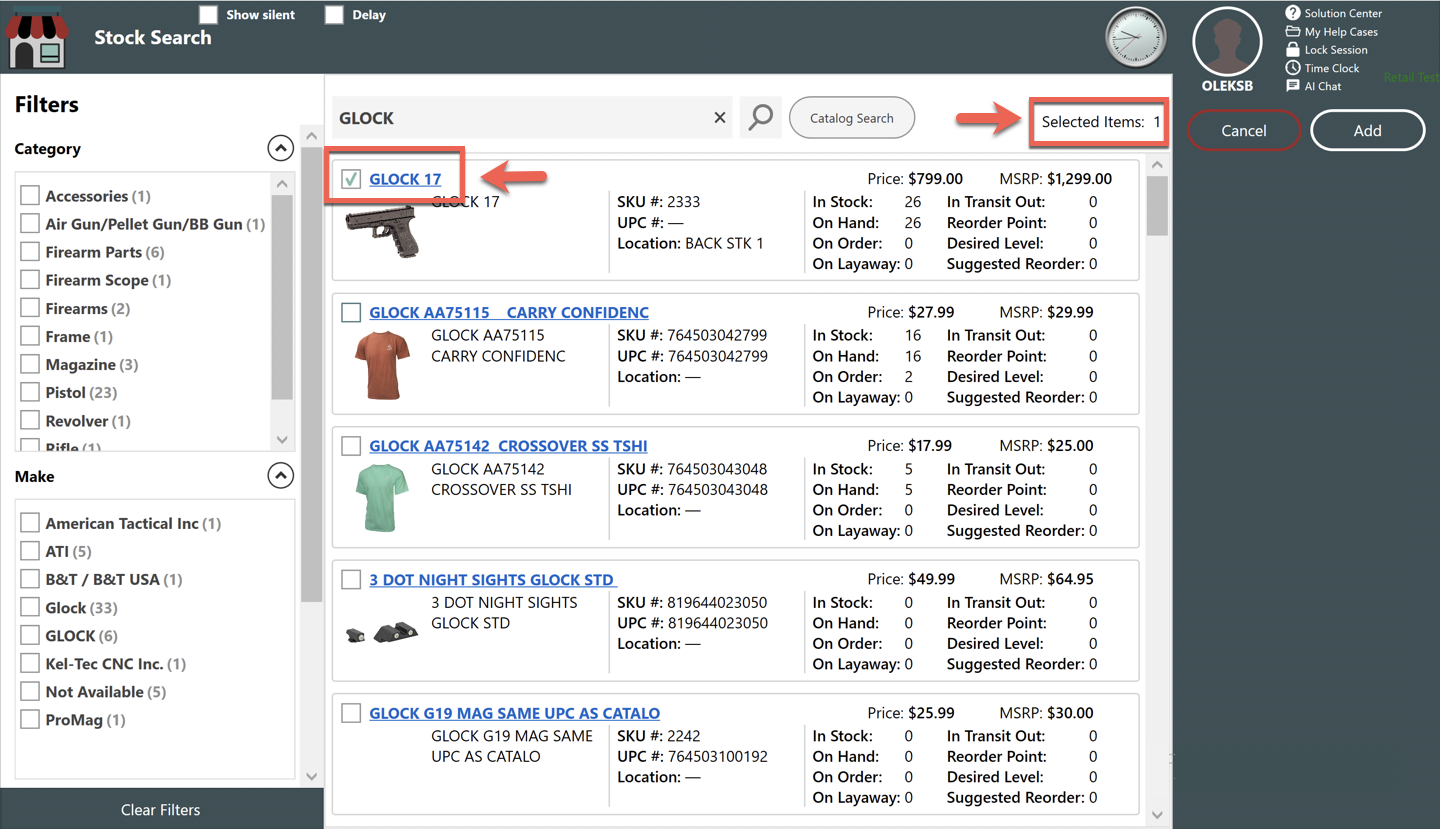Click results list scroll down arrow
This screenshot has width=1440, height=829.
point(1157,815)
